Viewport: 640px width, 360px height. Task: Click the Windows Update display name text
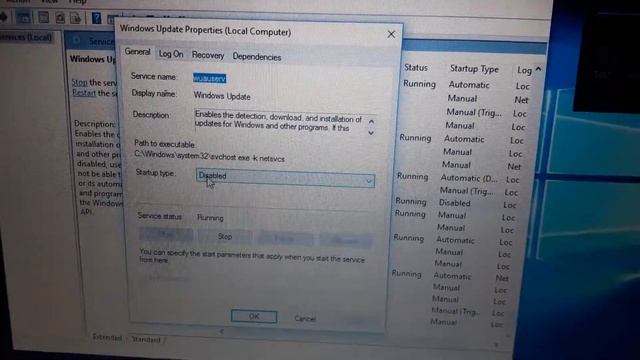[222, 96]
